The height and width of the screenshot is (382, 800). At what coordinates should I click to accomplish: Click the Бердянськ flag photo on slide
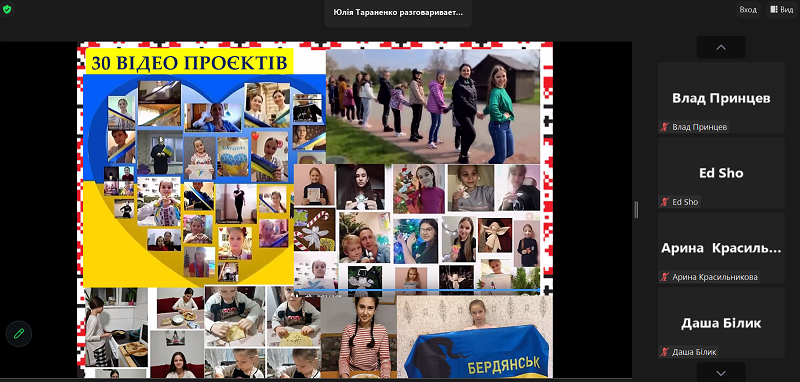coord(474,337)
